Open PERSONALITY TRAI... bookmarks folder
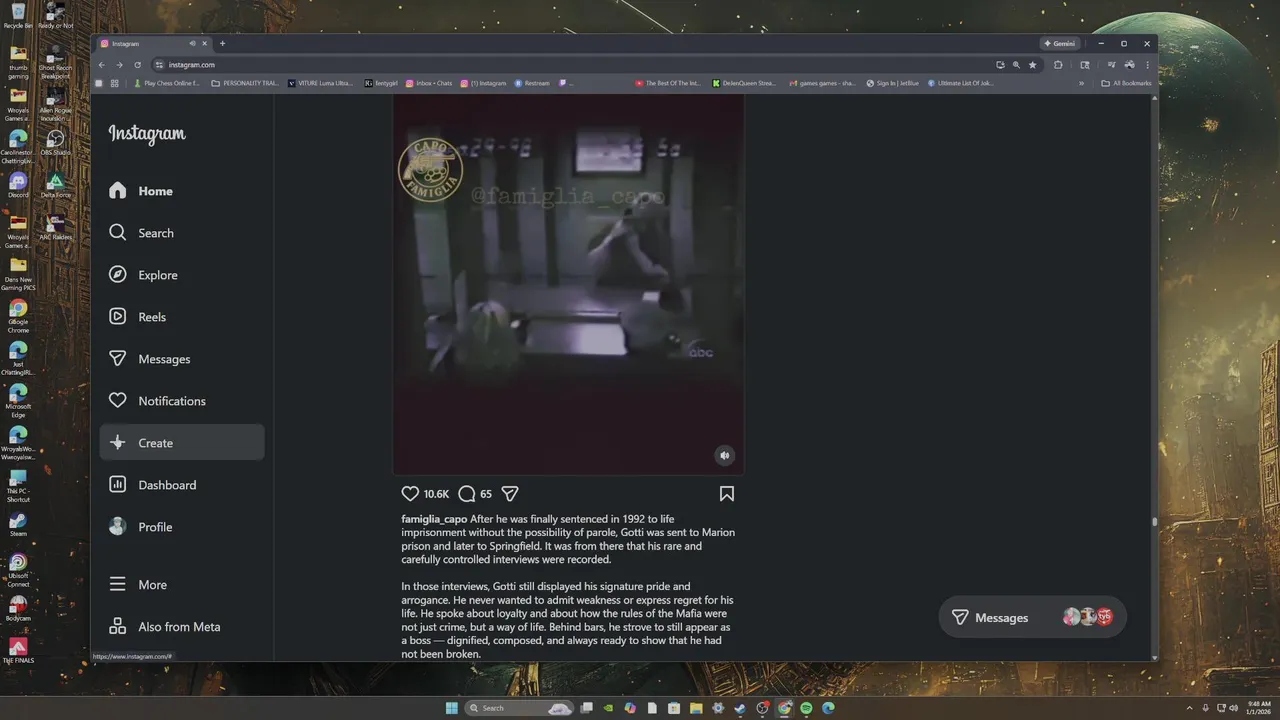 coord(245,84)
